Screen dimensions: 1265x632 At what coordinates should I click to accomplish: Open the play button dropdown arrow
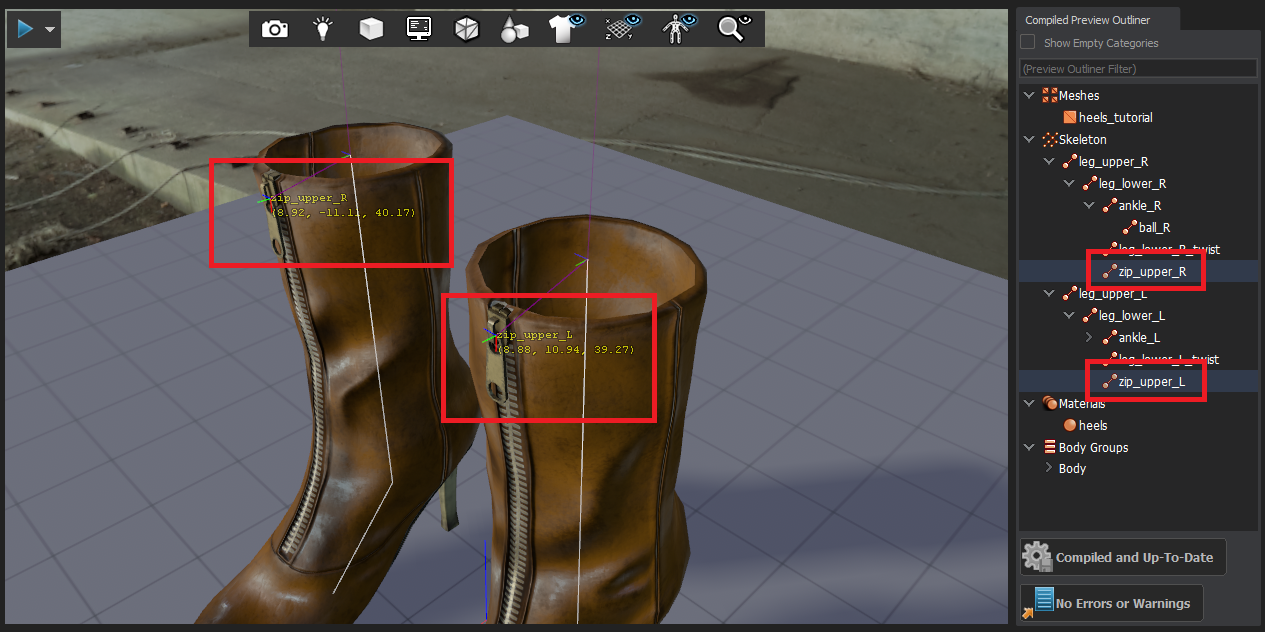(49, 30)
